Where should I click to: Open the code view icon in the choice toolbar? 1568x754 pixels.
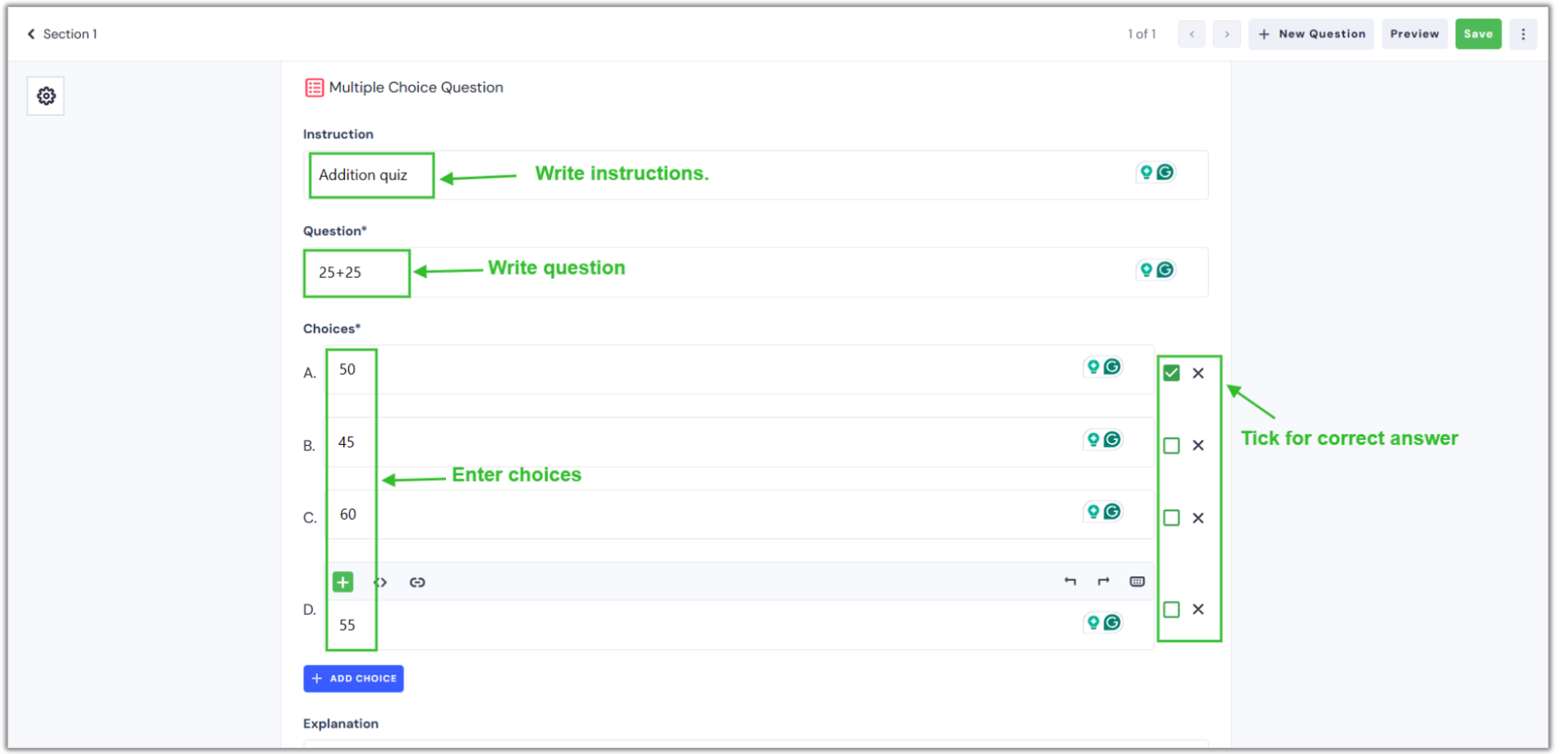tap(380, 581)
